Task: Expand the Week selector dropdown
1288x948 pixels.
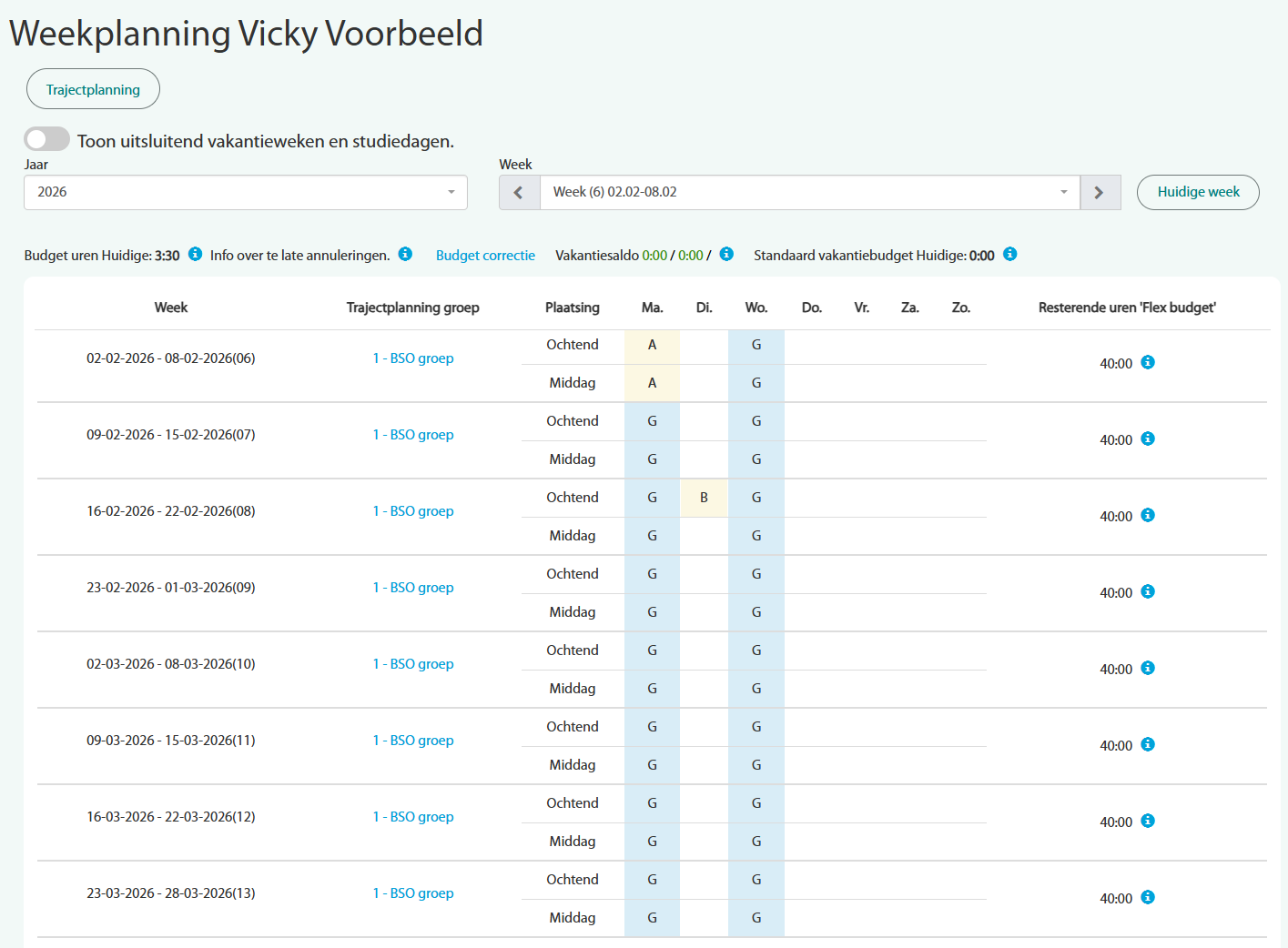Action: click(x=809, y=193)
